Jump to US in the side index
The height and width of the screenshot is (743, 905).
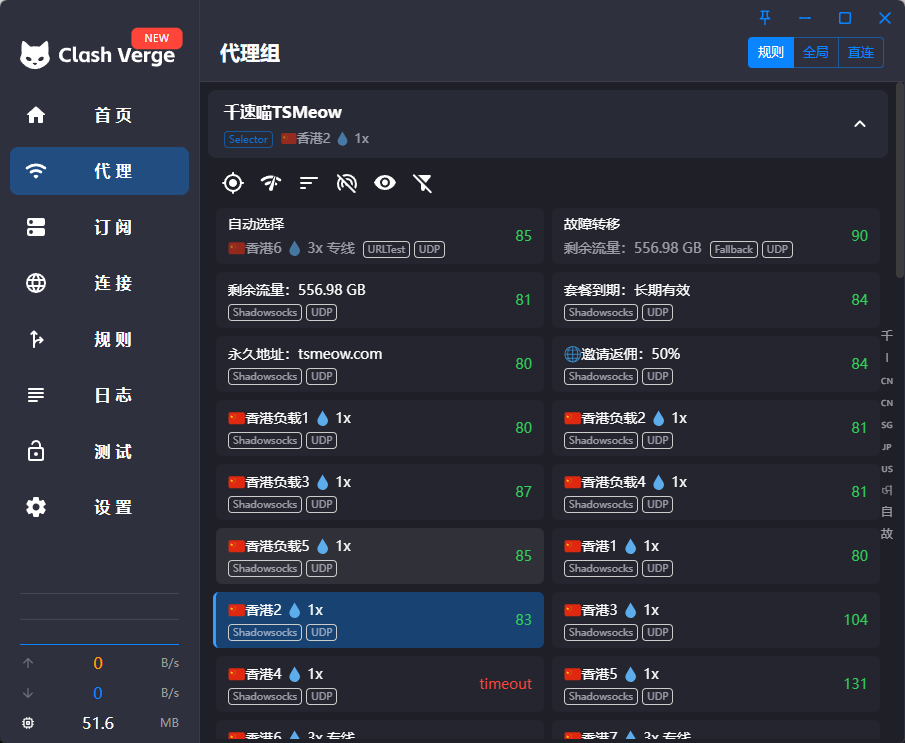pyautogui.click(x=887, y=469)
